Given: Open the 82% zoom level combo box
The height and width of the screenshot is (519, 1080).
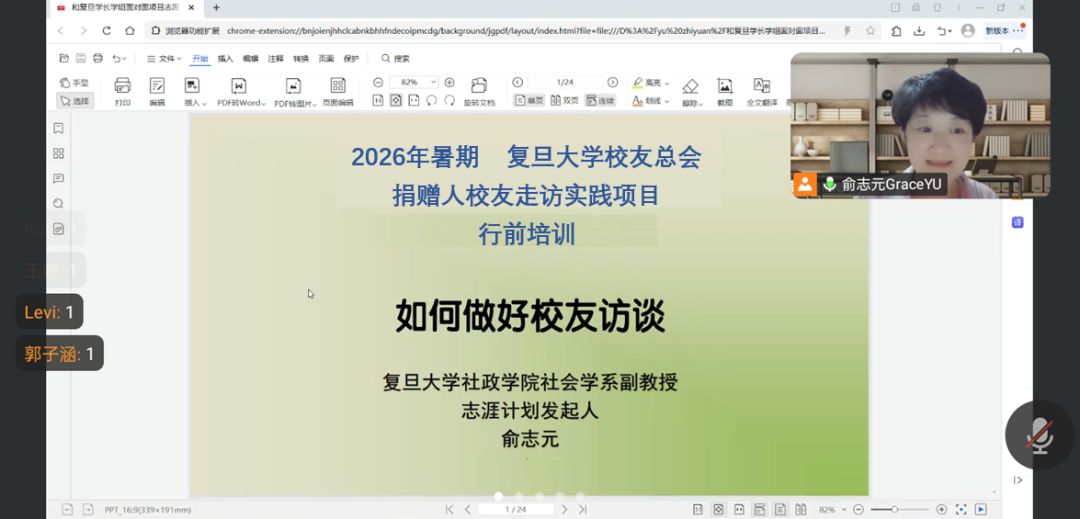Looking at the screenshot, I should 413,82.
